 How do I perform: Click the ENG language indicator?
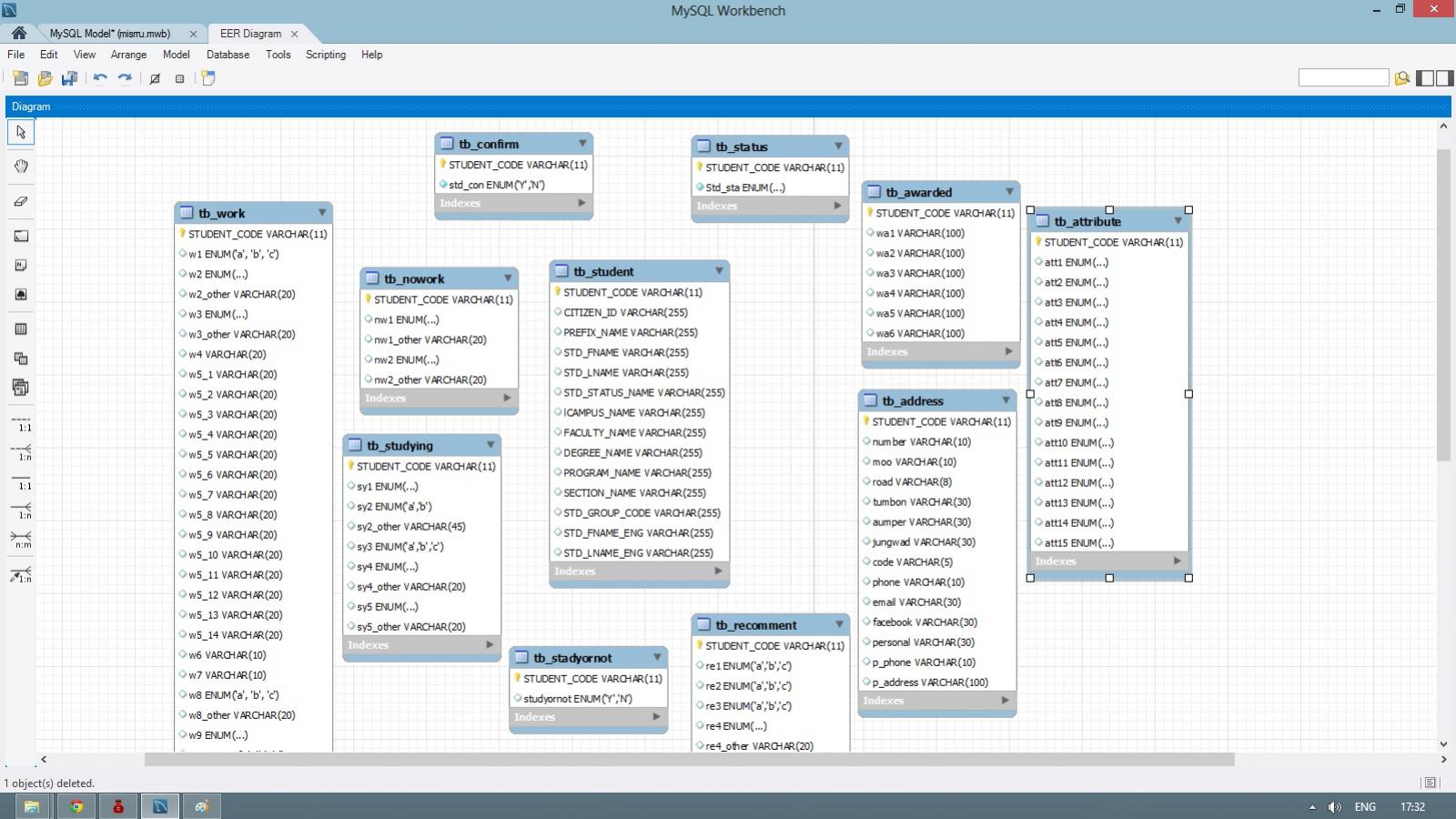pyautogui.click(x=1365, y=807)
